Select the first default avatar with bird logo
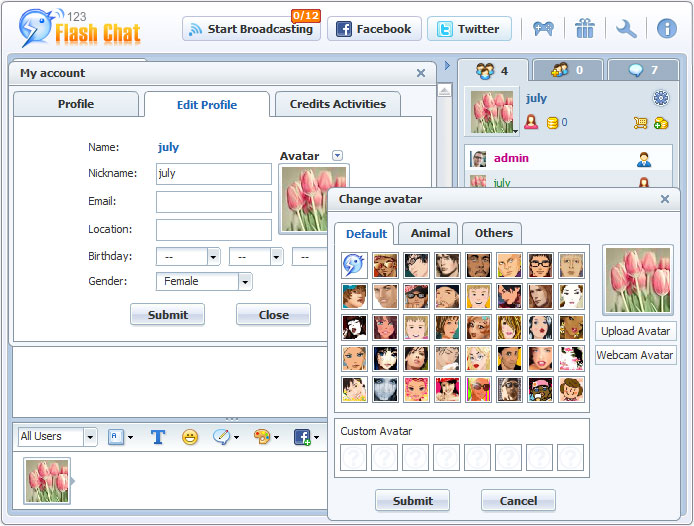The height and width of the screenshot is (526, 694). (x=354, y=265)
